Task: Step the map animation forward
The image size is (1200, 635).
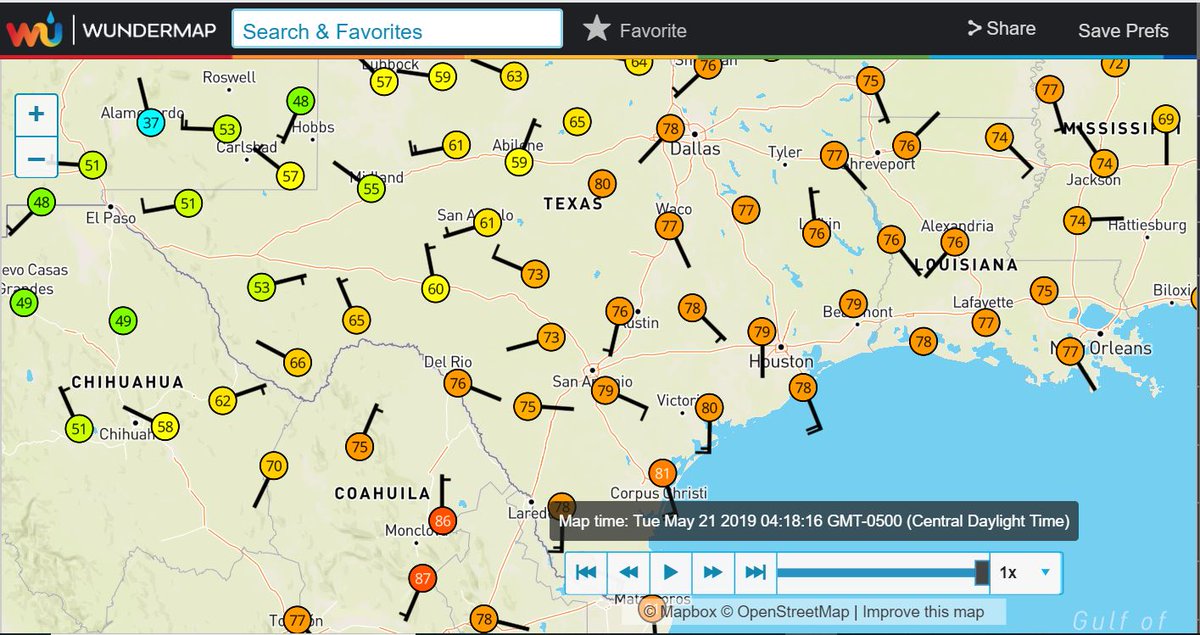Action: (713, 572)
